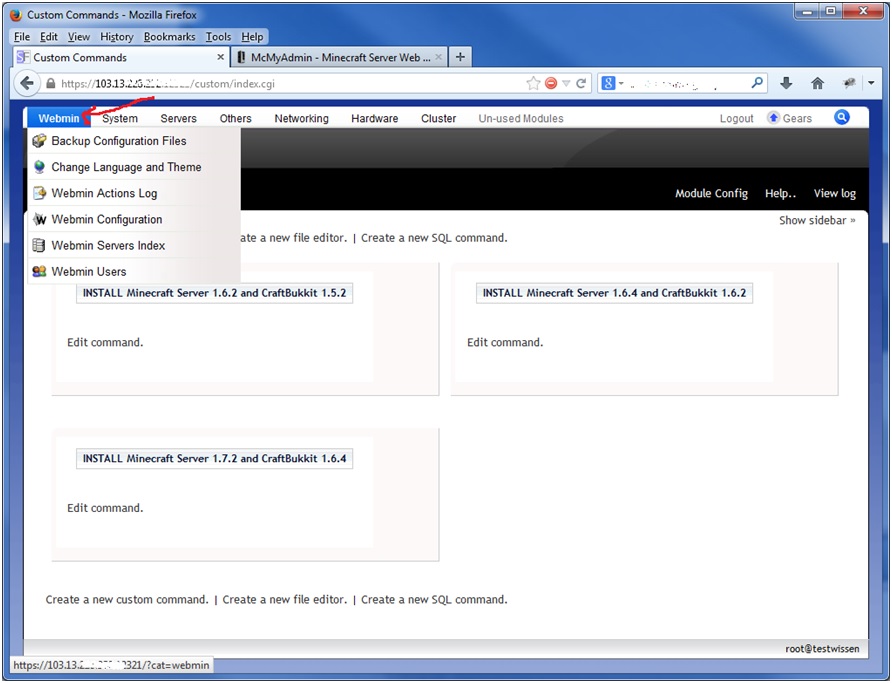The width and height of the screenshot is (892, 683).
Task: Open Module Config link
Action: 711,193
